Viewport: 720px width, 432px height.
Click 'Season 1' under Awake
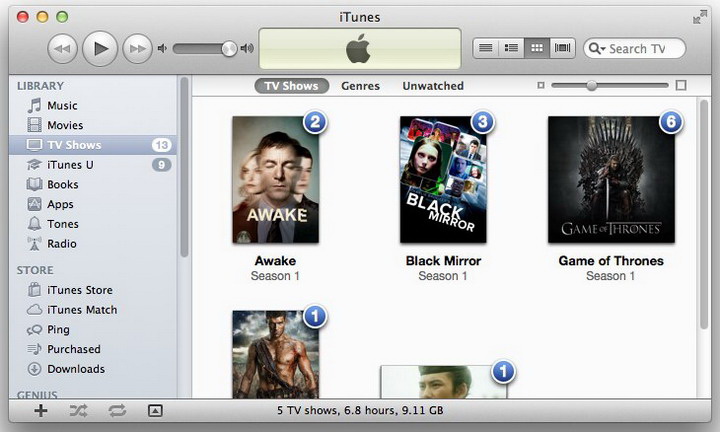(x=276, y=276)
